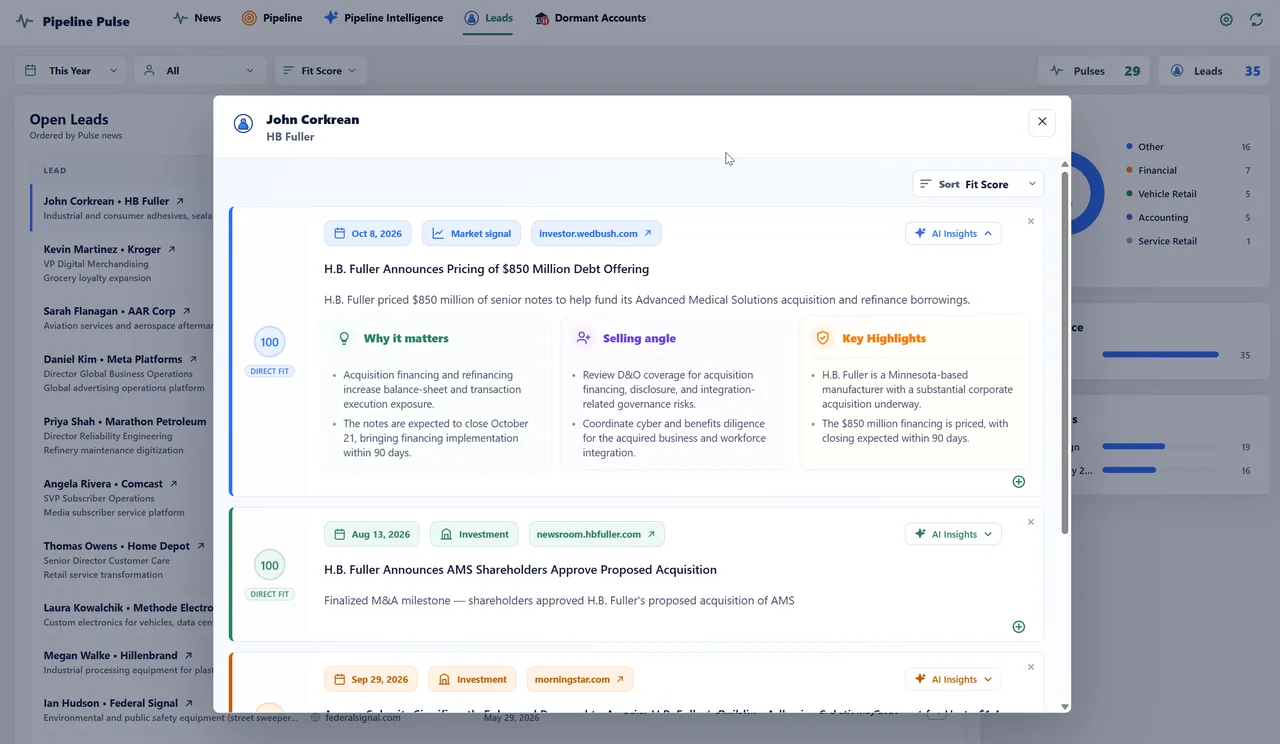
Task: Dismiss the AMS shareholders news card
Action: [1031, 522]
